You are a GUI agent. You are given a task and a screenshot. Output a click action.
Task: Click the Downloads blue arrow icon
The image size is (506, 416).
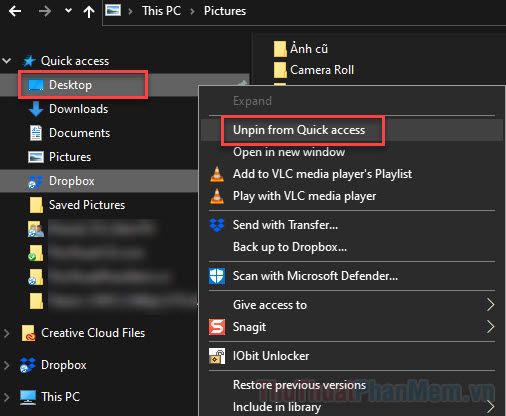click(x=36, y=109)
